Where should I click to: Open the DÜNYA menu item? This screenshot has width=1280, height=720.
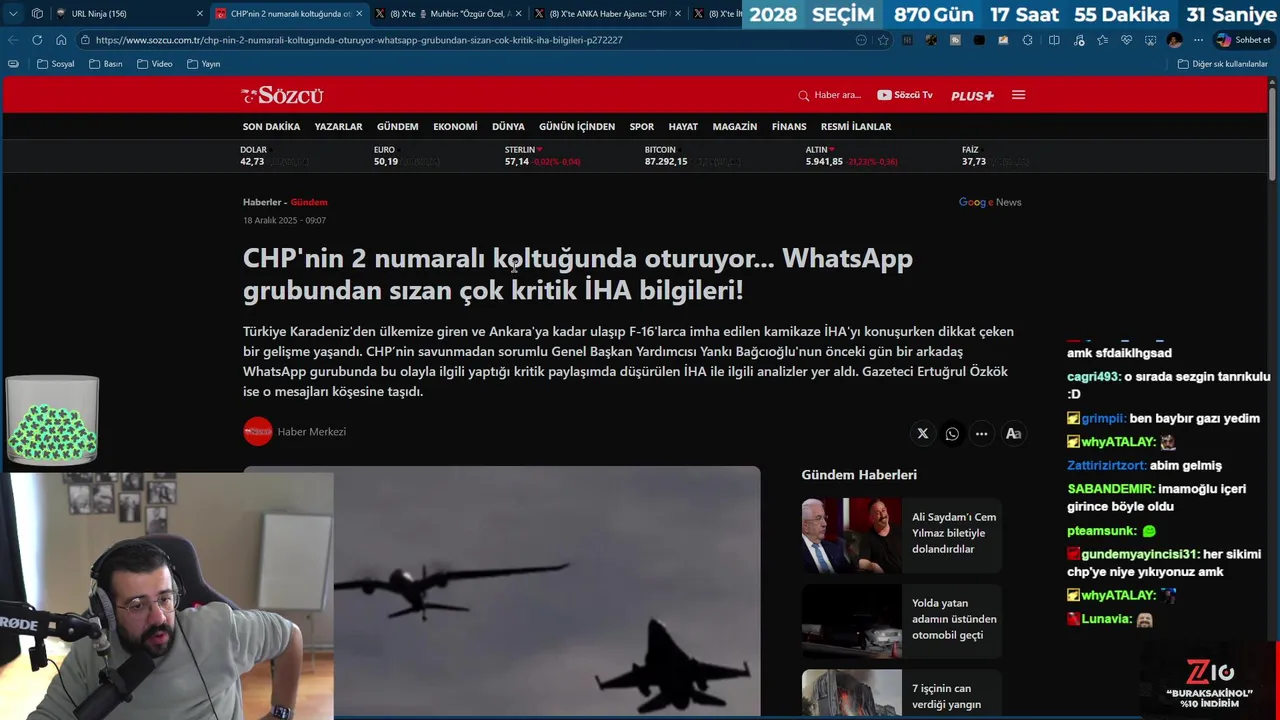(x=508, y=127)
